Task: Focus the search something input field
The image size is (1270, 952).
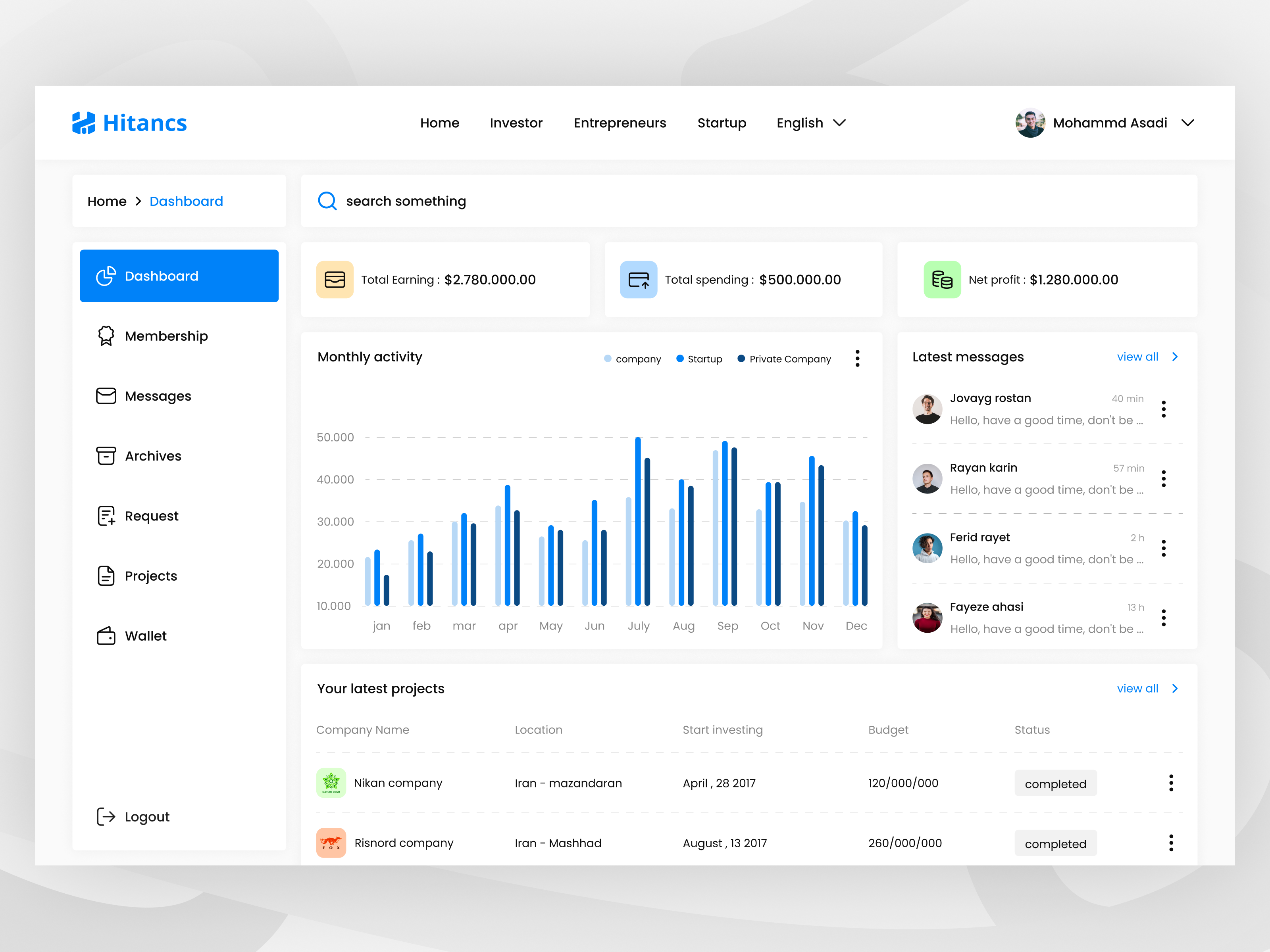Action: pos(749,201)
